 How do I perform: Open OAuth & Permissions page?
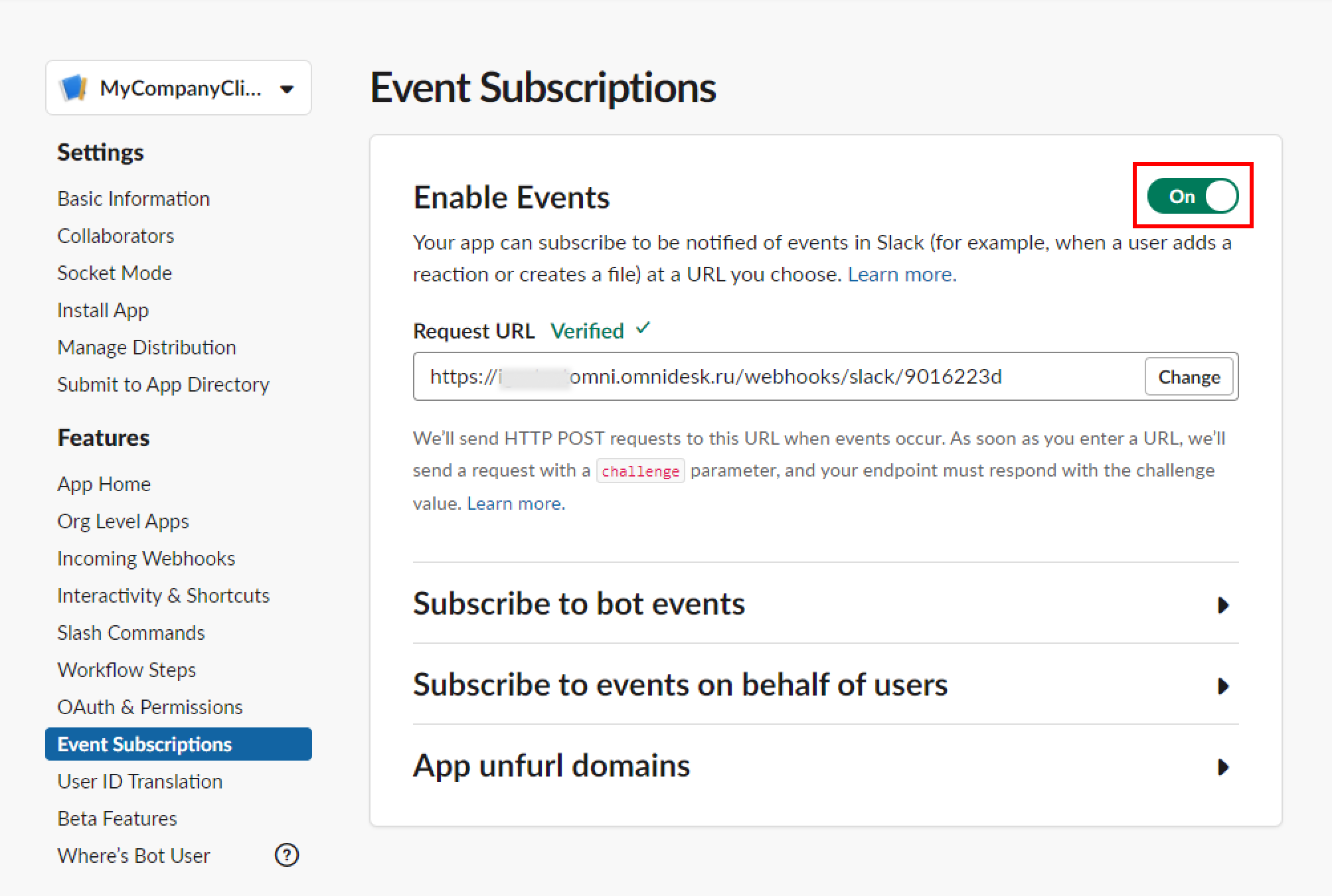[x=150, y=707]
